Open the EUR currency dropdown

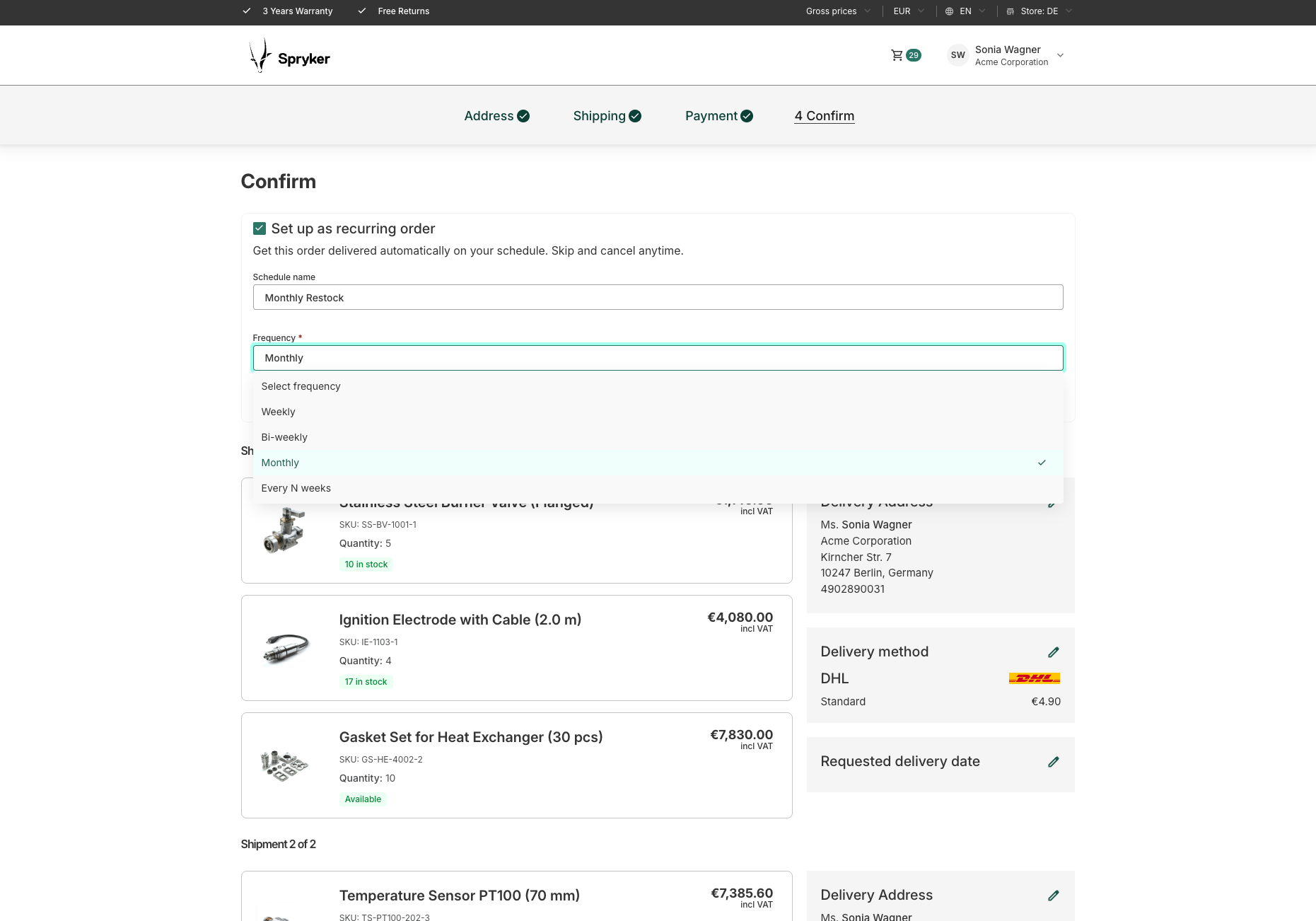(x=909, y=11)
